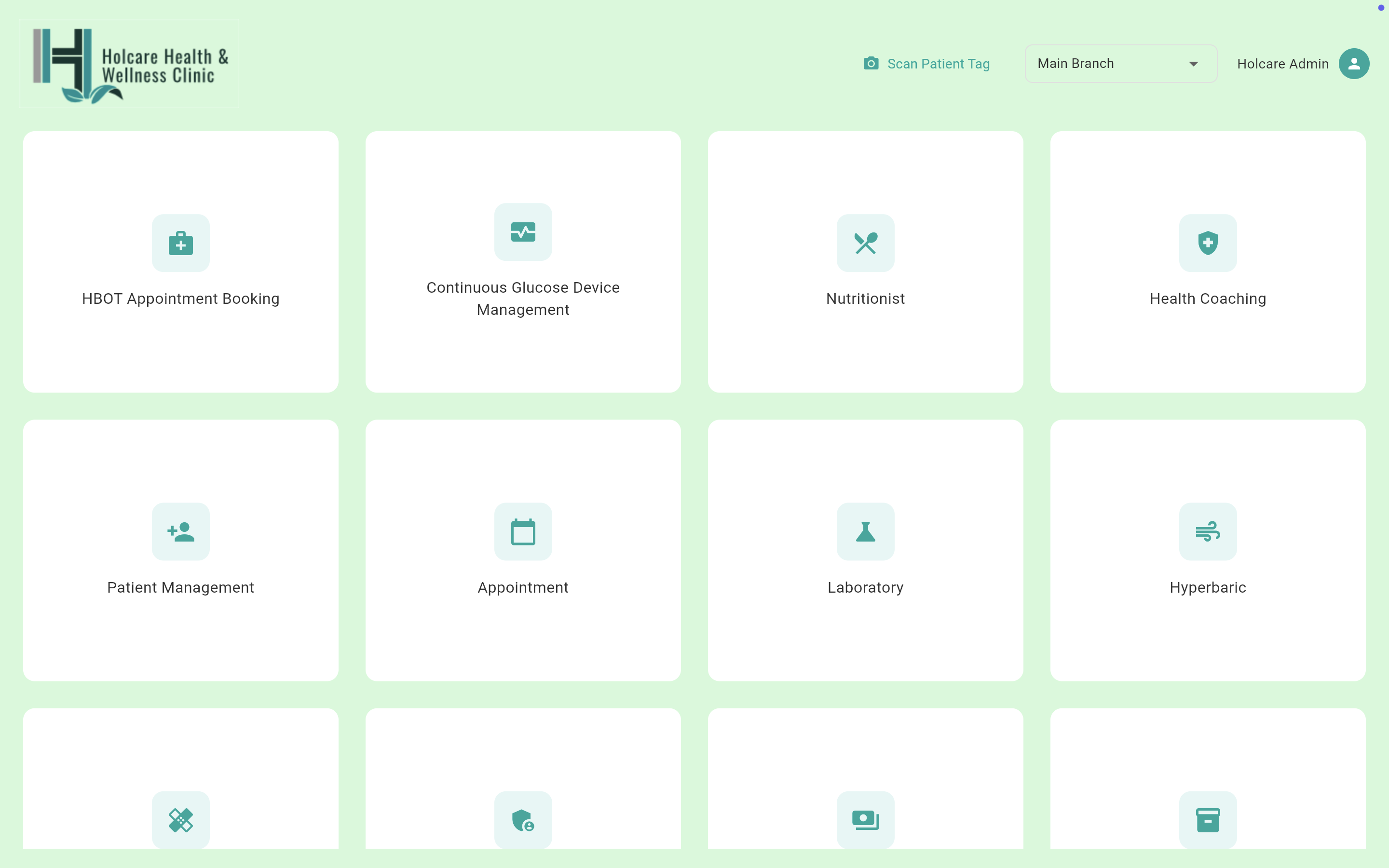
Task: Click the Hyperbaric wind icon
Action: [x=1208, y=531]
